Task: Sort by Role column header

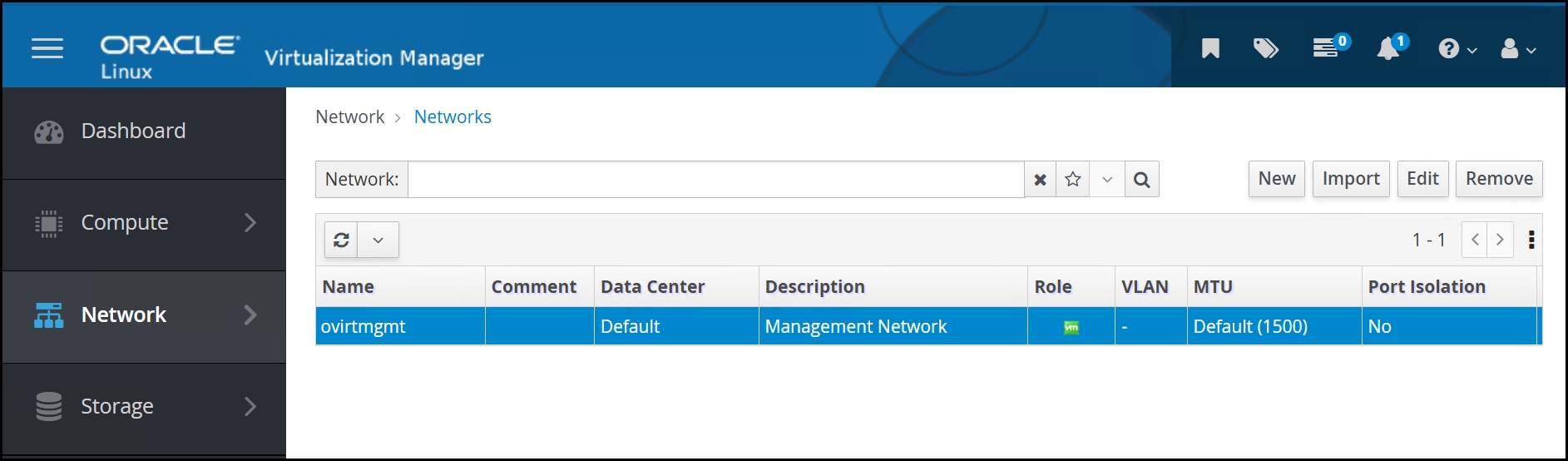Action: click(1071, 287)
